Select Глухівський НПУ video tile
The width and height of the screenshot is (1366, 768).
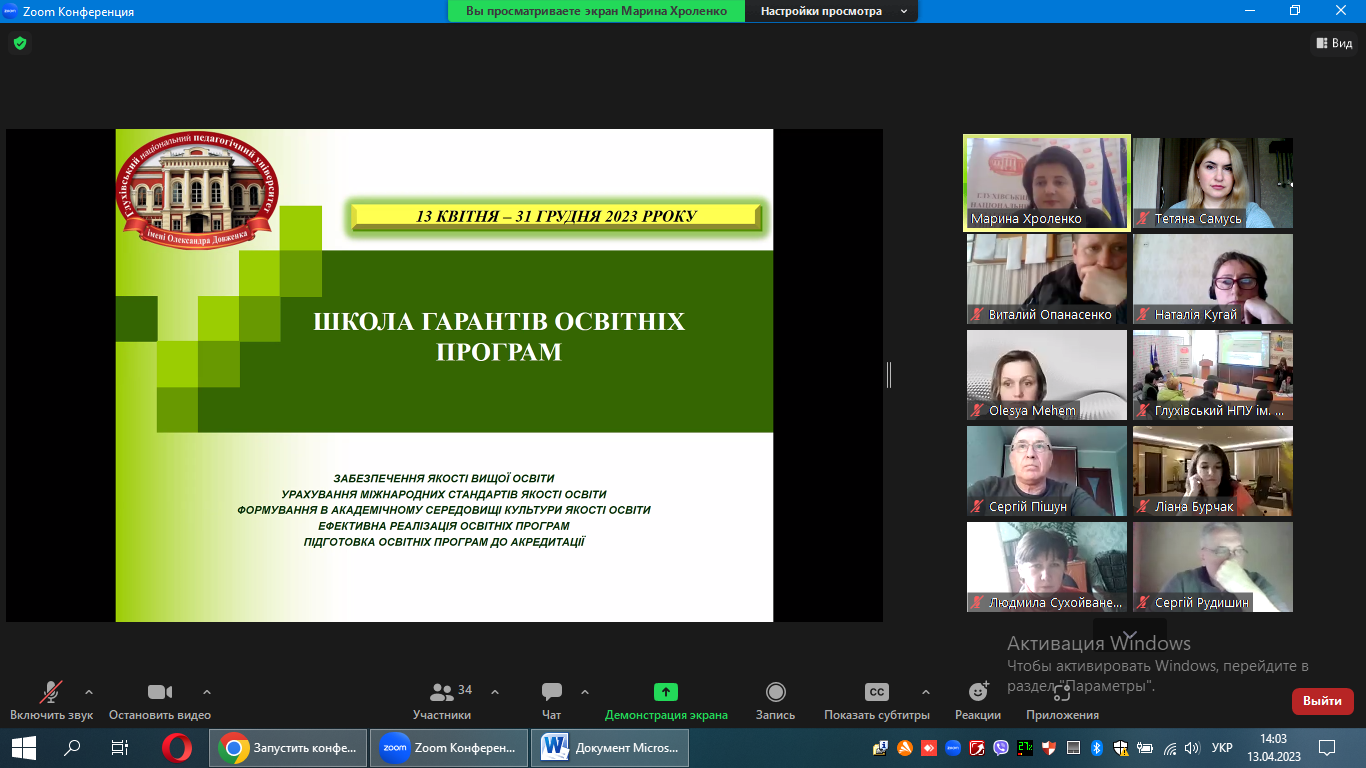(x=1212, y=375)
